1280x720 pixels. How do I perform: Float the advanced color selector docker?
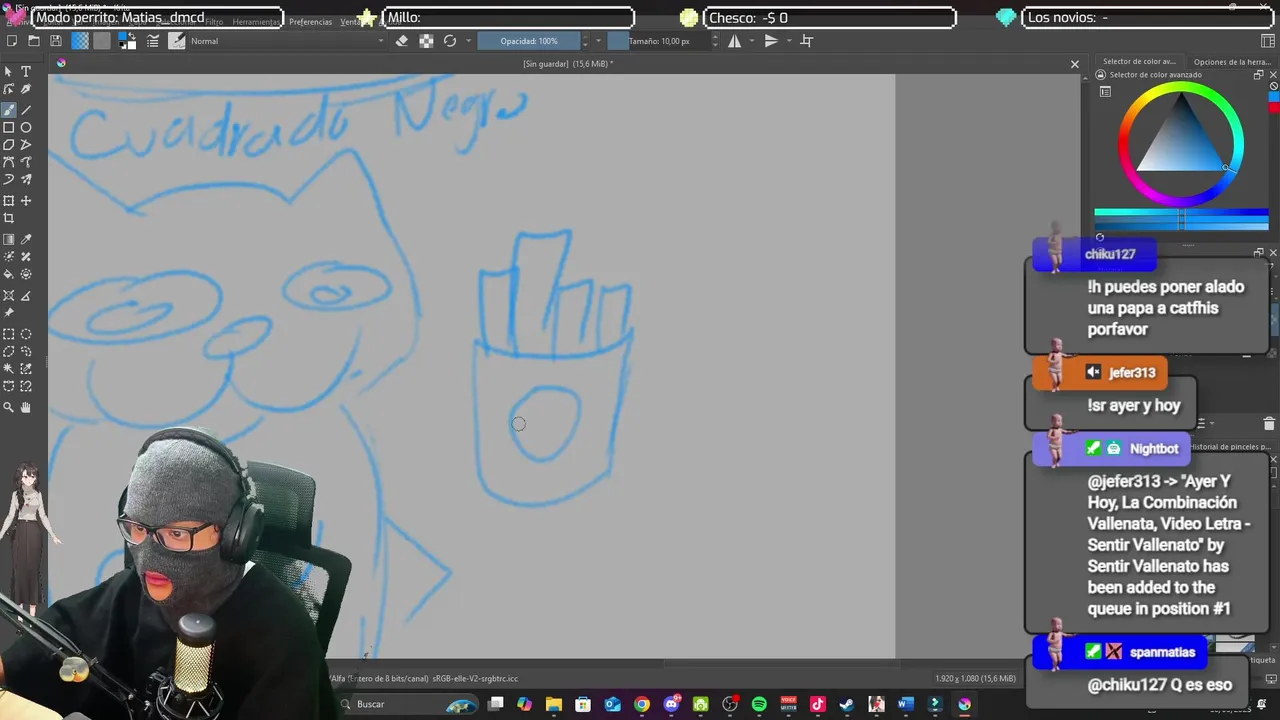tap(1259, 75)
